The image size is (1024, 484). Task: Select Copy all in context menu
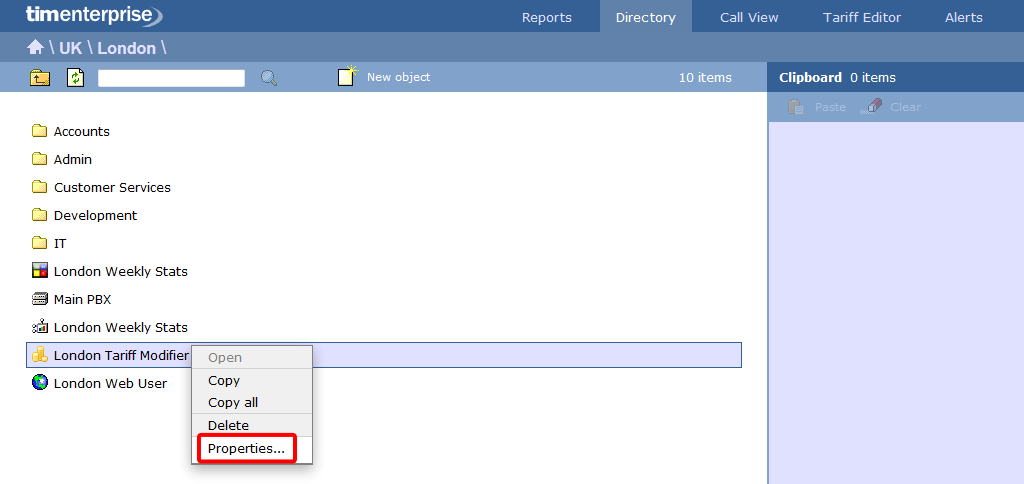click(x=233, y=402)
